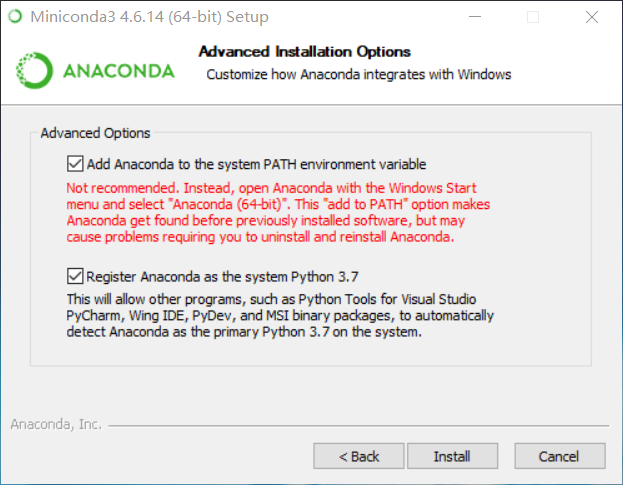623x485 pixels.
Task: Click the ANACONDA wordmark in header
Action: pyautogui.click(x=119, y=71)
